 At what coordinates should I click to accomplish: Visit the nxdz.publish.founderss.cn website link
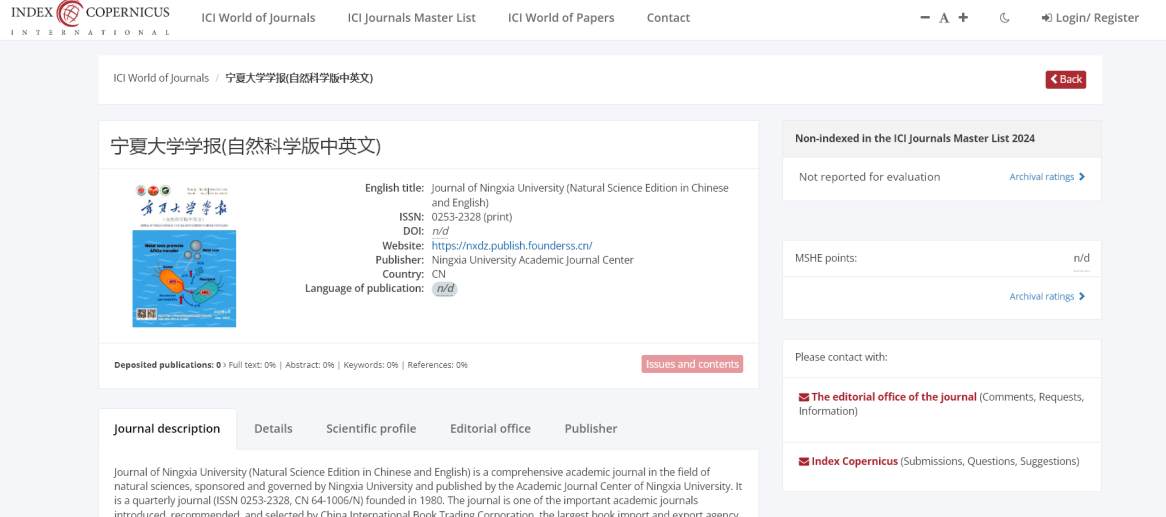coord(512,245)
